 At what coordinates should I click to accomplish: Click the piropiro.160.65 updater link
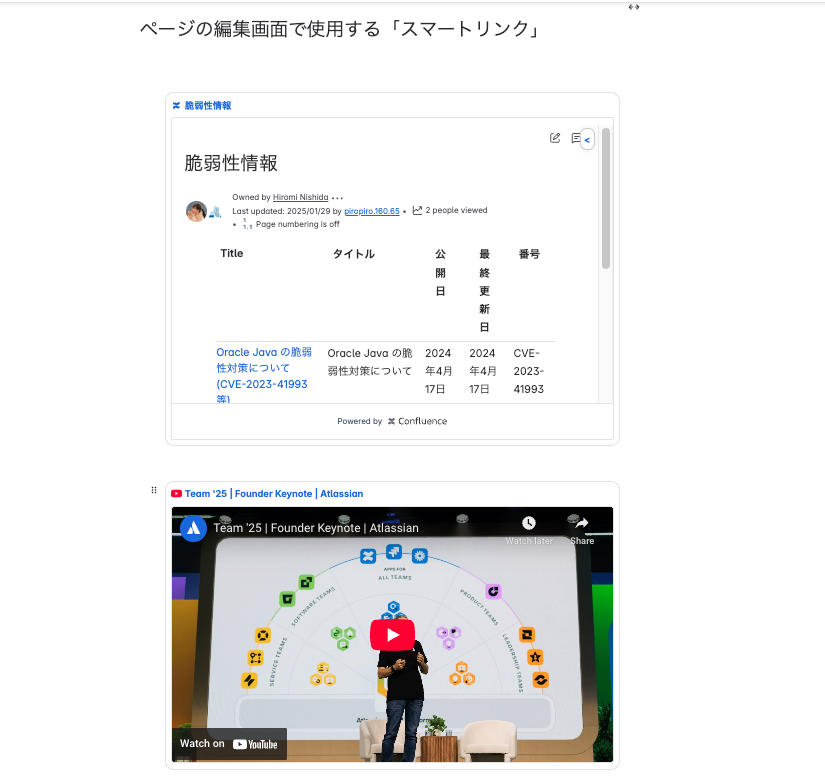pyautogui.click(x=371, y=210)
